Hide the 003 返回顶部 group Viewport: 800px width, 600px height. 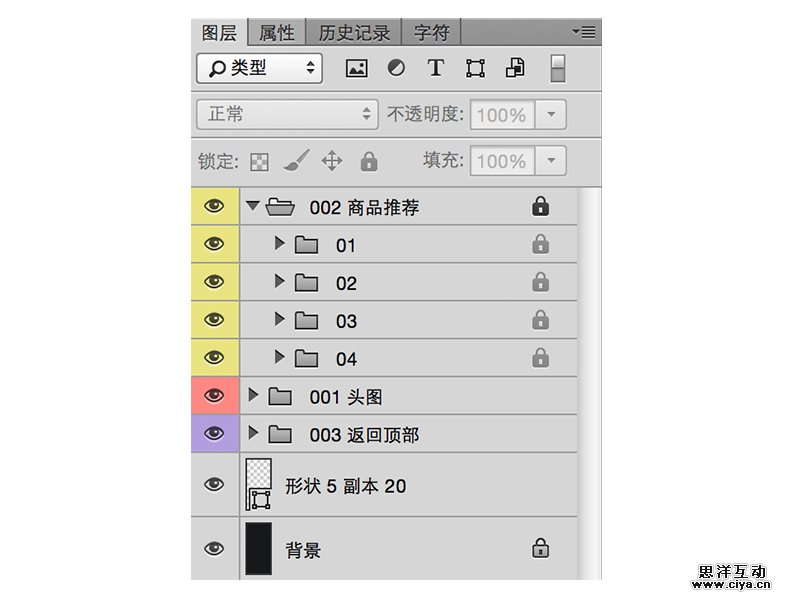214,434
